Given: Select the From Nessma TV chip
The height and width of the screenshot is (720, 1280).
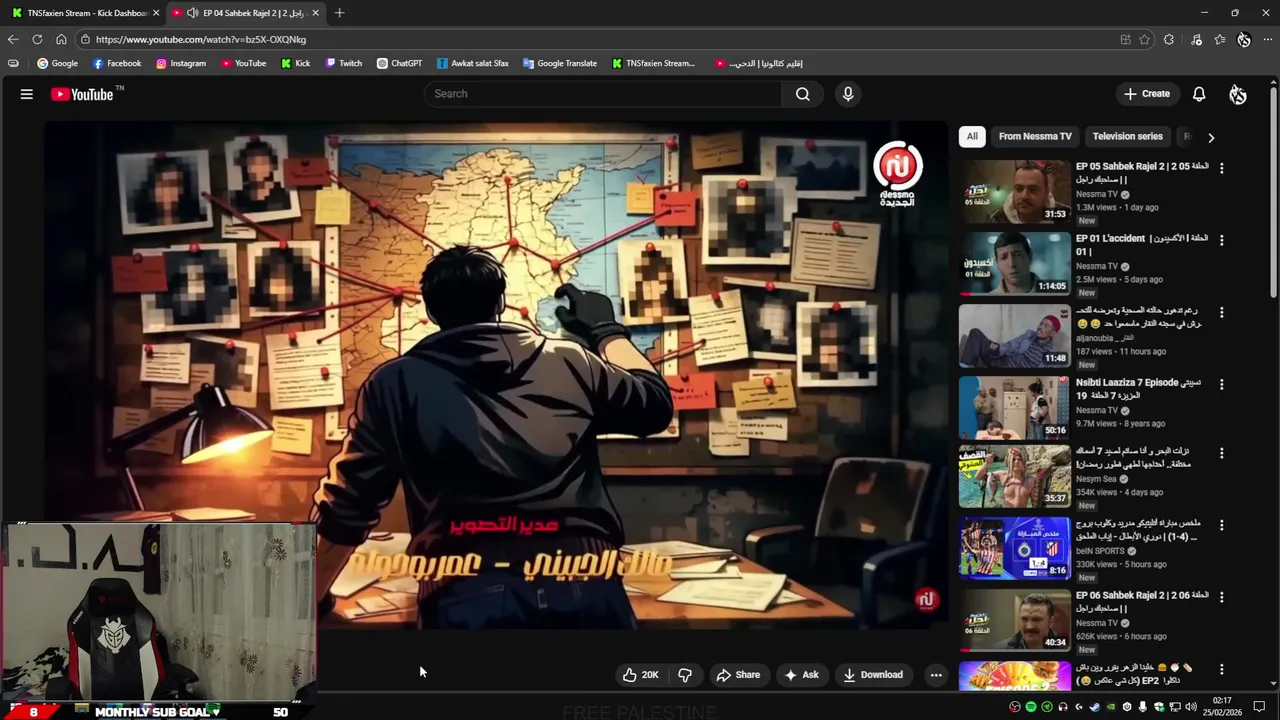Looking at the screenshot, I should coord(1035,136).
